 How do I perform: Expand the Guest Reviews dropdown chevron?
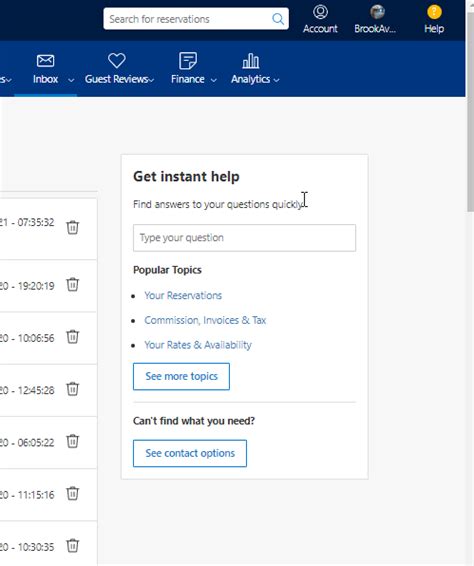coord(151,80)
